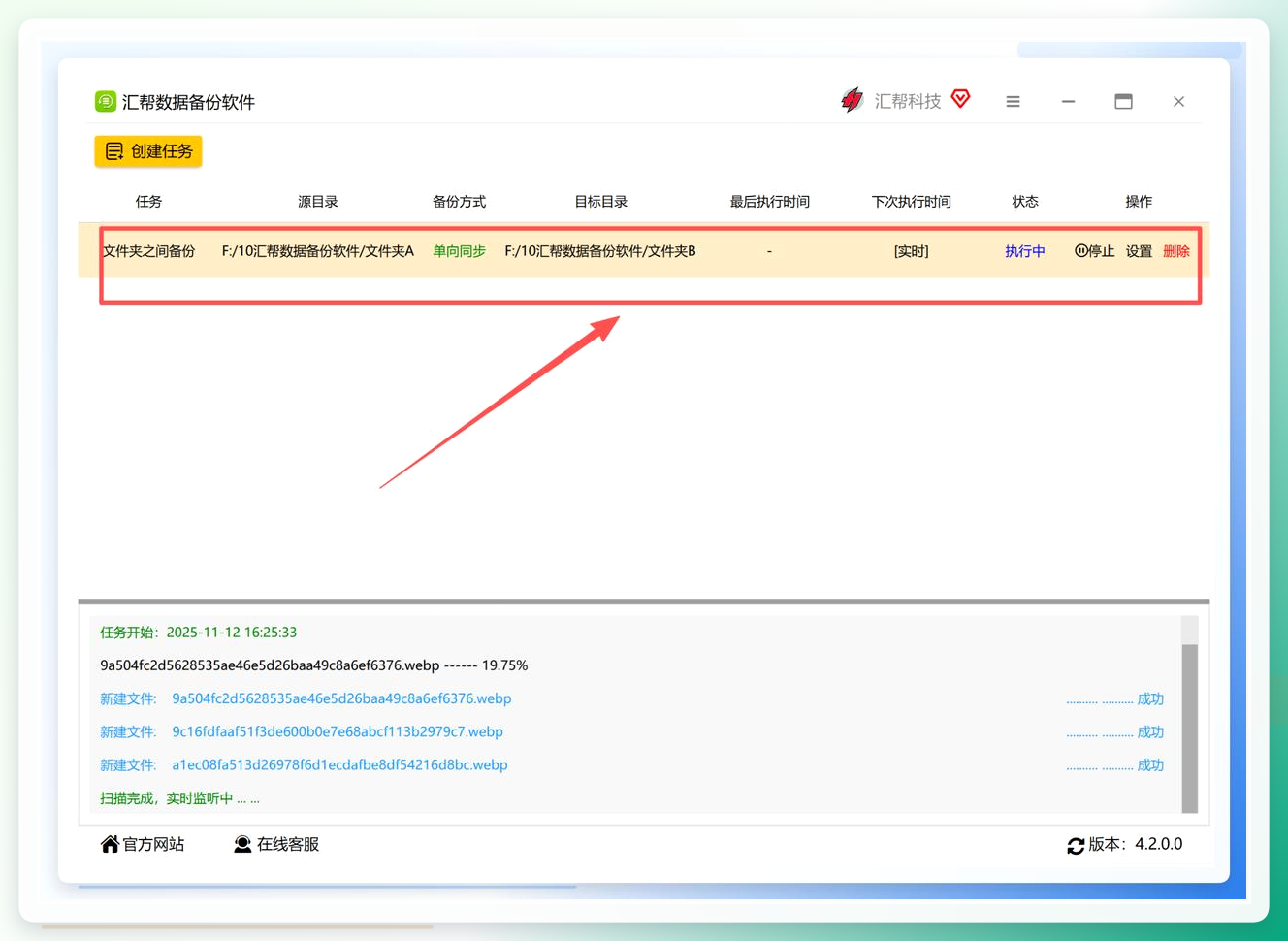
Task: Click the 最后执行时间 column header
Action: [x=769, y=202]
